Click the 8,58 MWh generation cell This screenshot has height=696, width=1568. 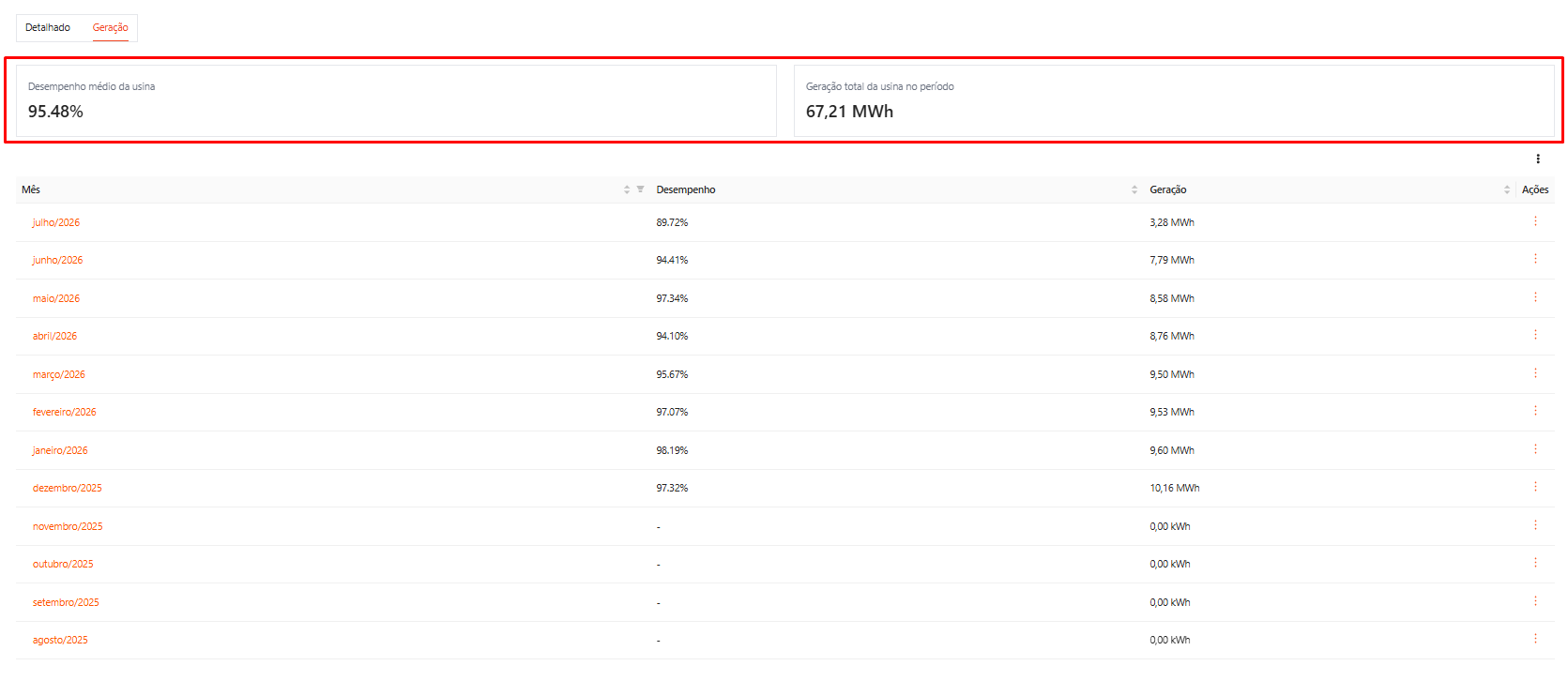click(x=1172, y=299)
